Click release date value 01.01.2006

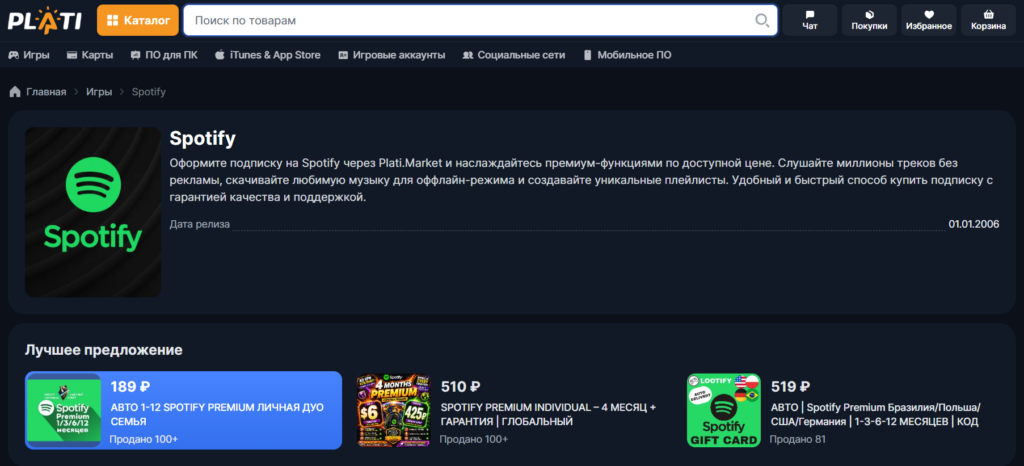click(x=974, y=224)
